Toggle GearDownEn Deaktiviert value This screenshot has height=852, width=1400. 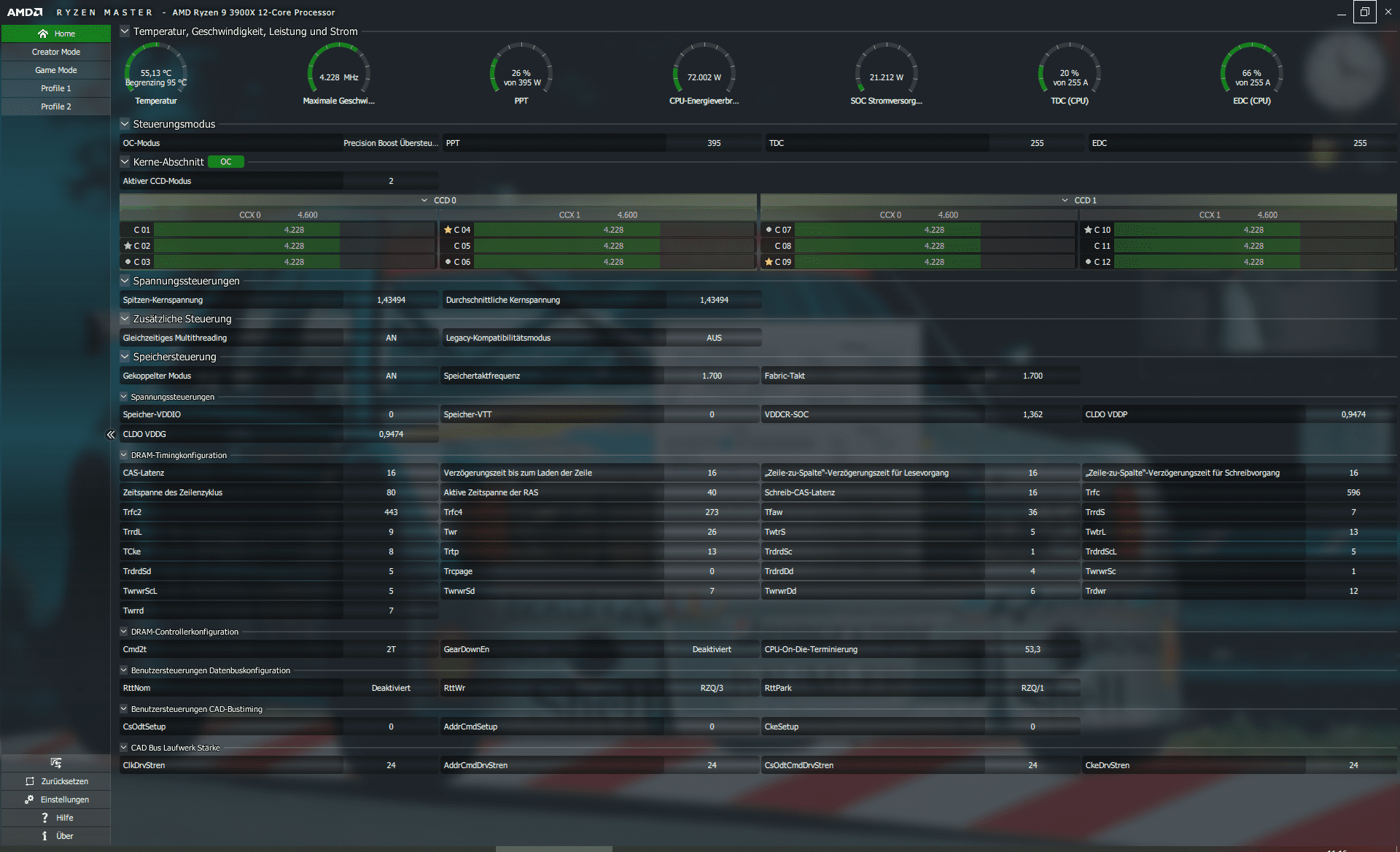tap(712, 649)
